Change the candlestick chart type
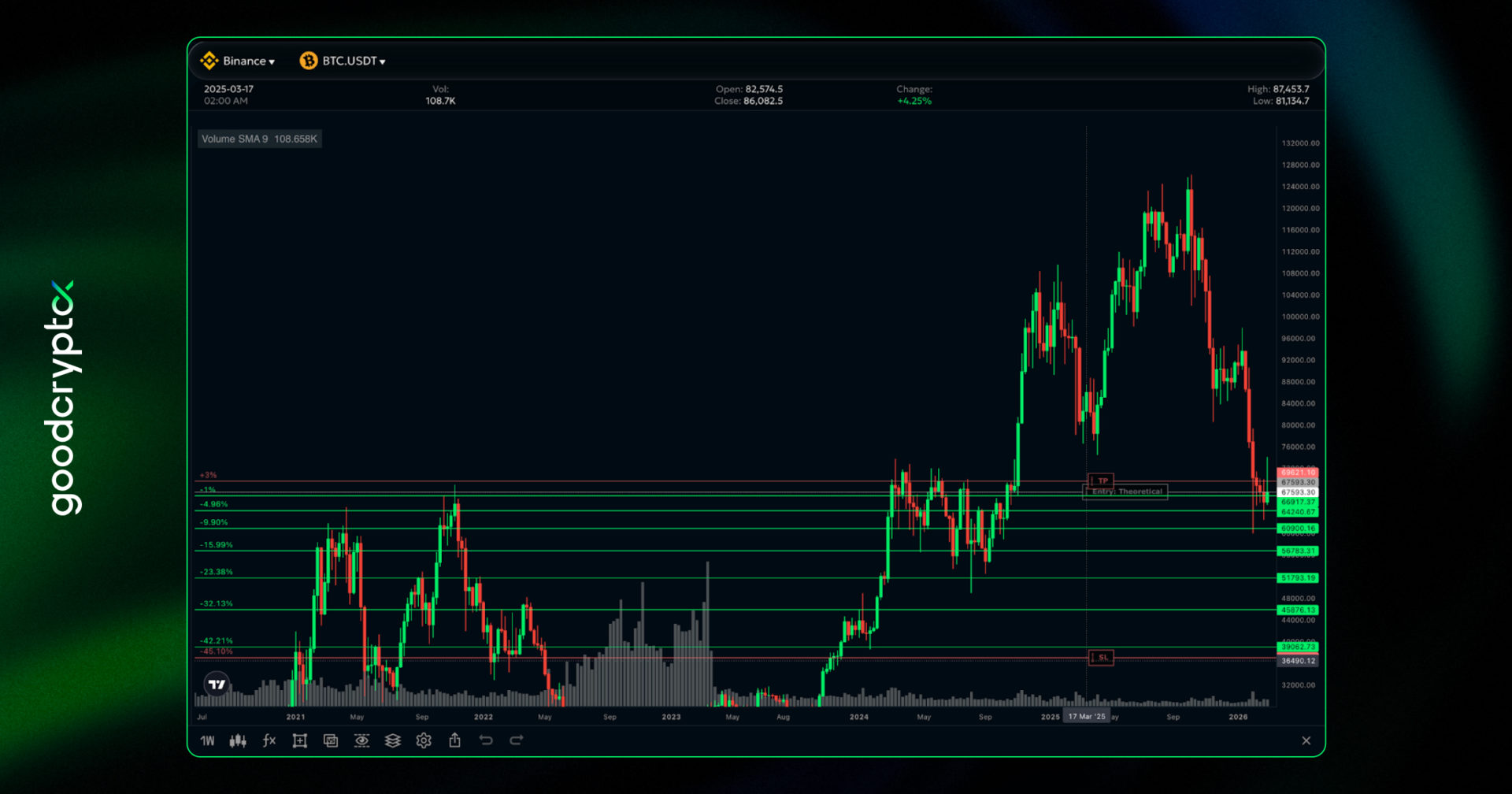Viewport: 1512px width, 794px height. [x=238, y=740]
